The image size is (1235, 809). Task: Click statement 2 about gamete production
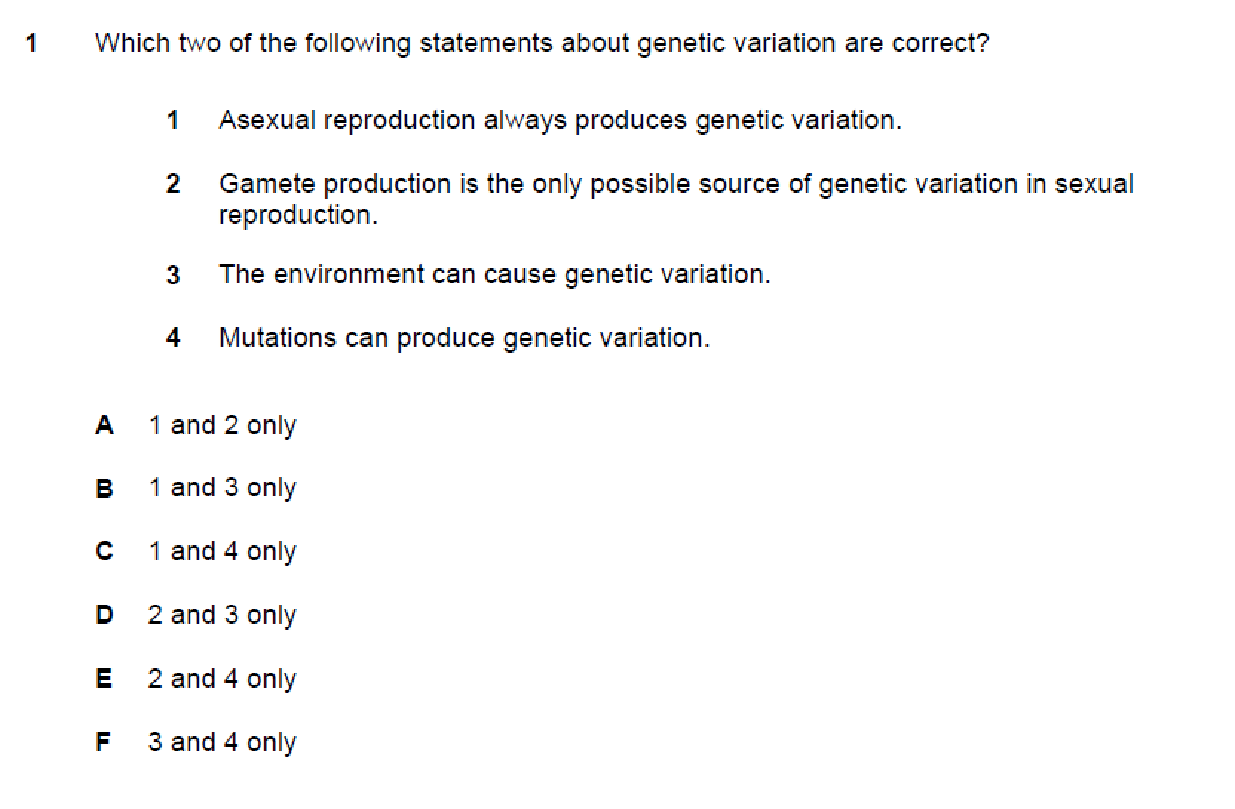pos(676,199)
